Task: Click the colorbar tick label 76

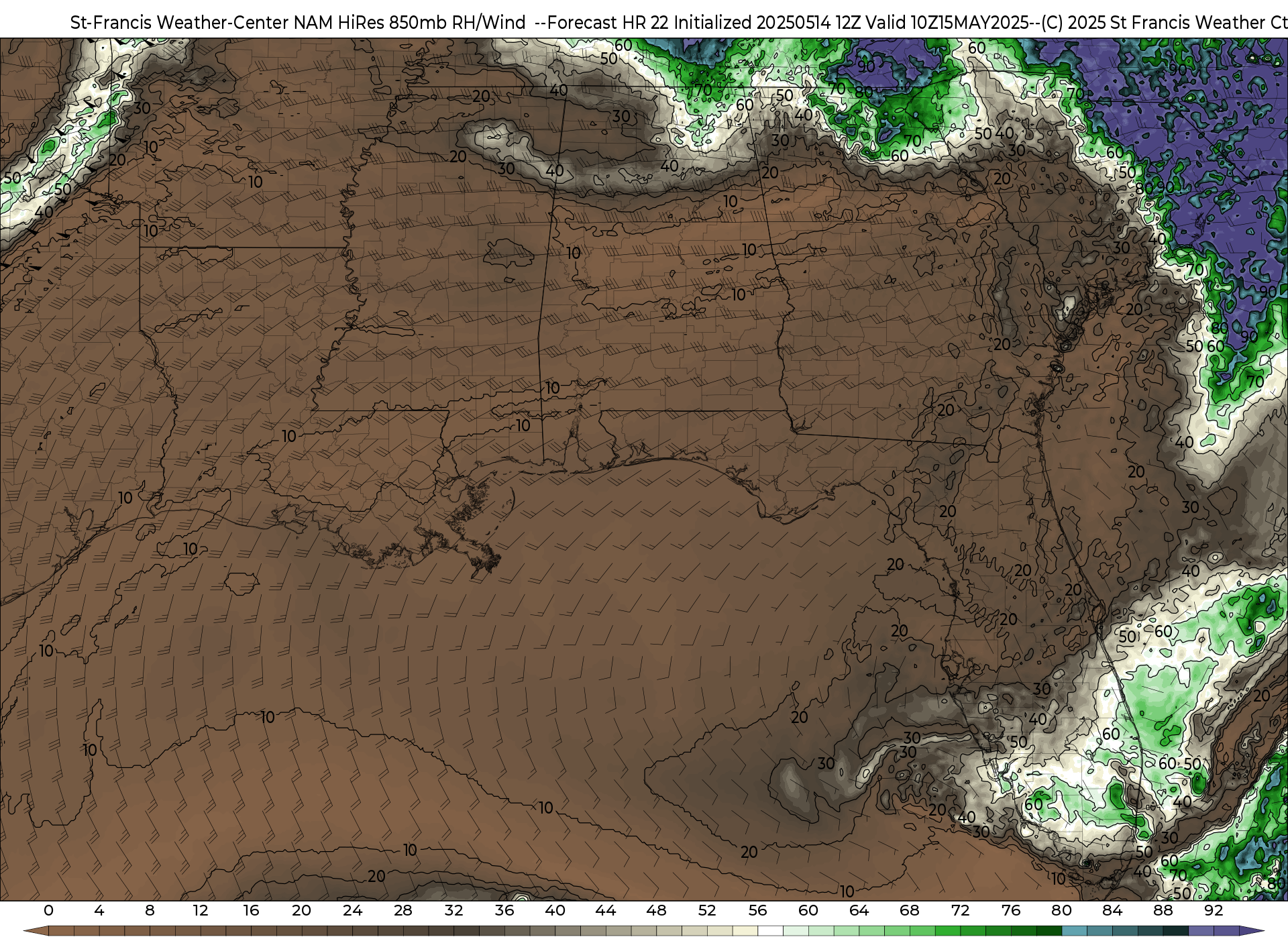Action: (x=1011, y=910)
